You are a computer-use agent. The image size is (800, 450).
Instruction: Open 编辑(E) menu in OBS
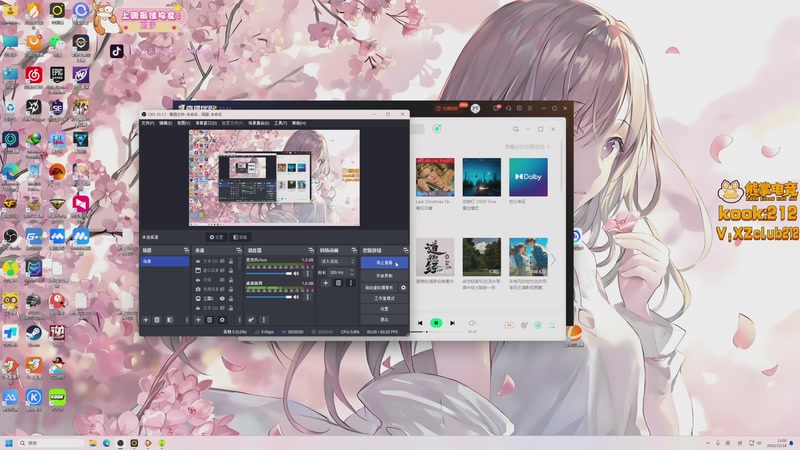(x=165, y=123)
